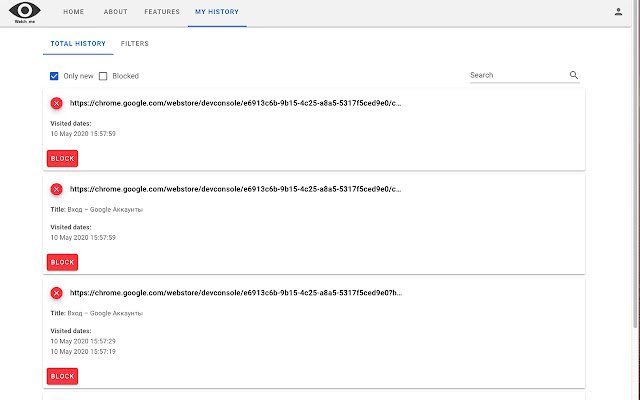Enable the Blocked checkbox
The width and height of the screenshot is (640, 400).
(103, 76)
